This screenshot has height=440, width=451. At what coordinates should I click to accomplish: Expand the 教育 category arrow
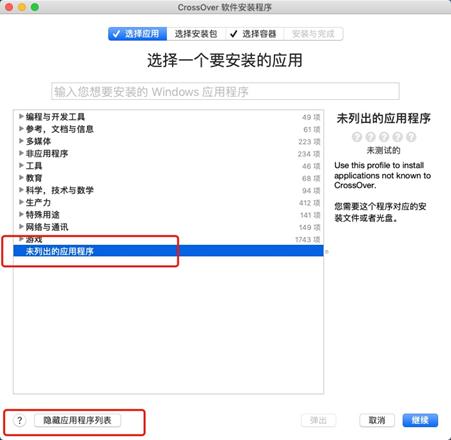point(21,177)
